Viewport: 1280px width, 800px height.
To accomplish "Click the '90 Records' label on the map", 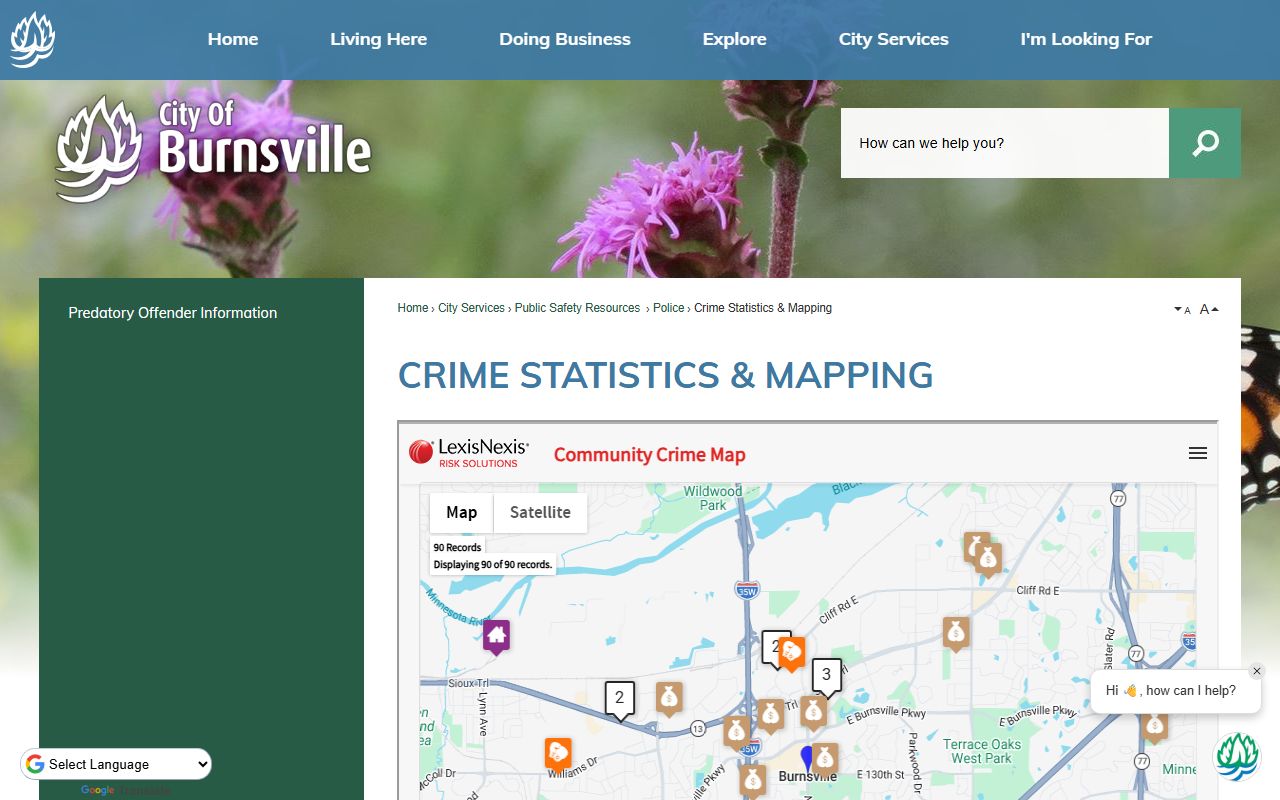I will click(457, 547).
